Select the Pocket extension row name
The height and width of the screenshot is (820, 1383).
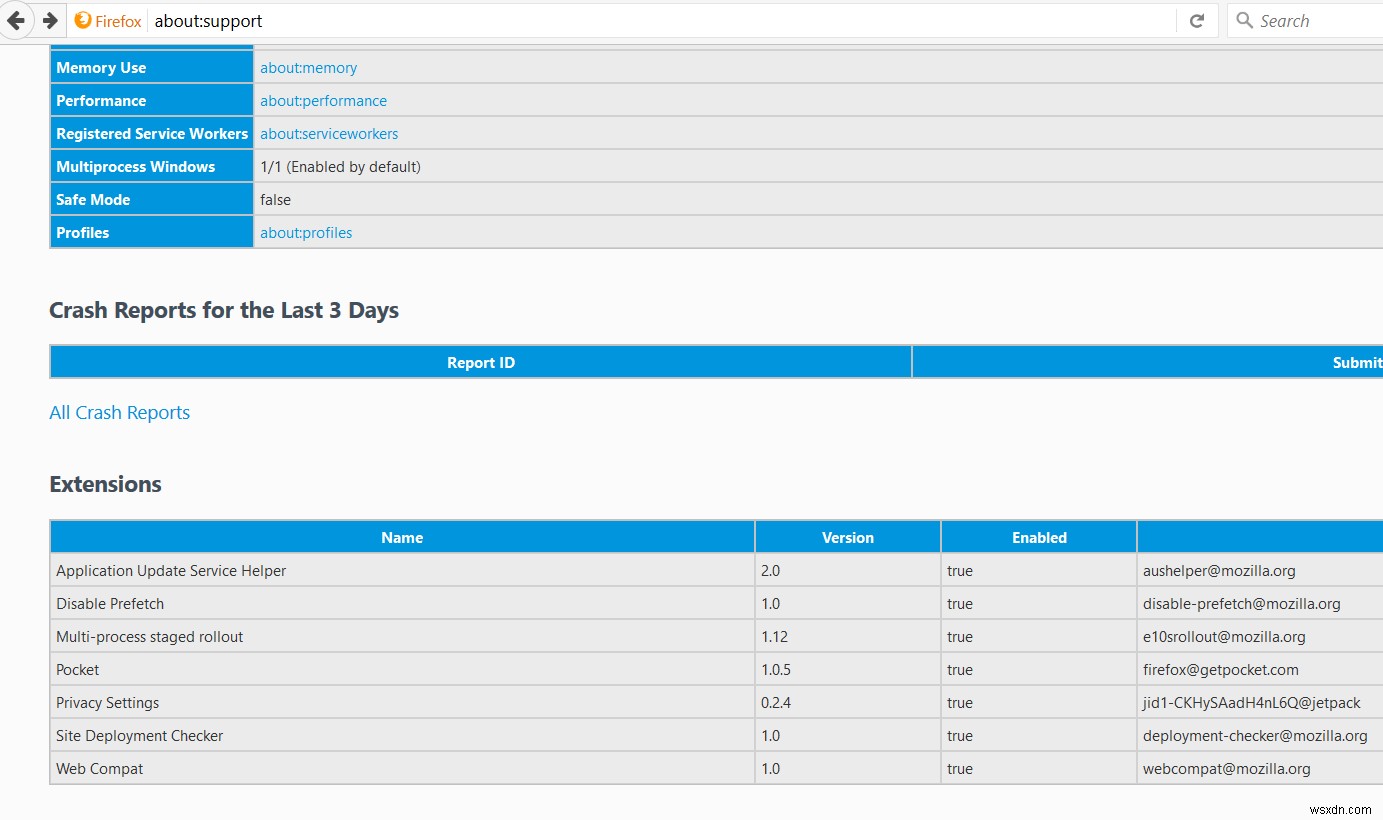pyautogui.click(x=78, y=670)
